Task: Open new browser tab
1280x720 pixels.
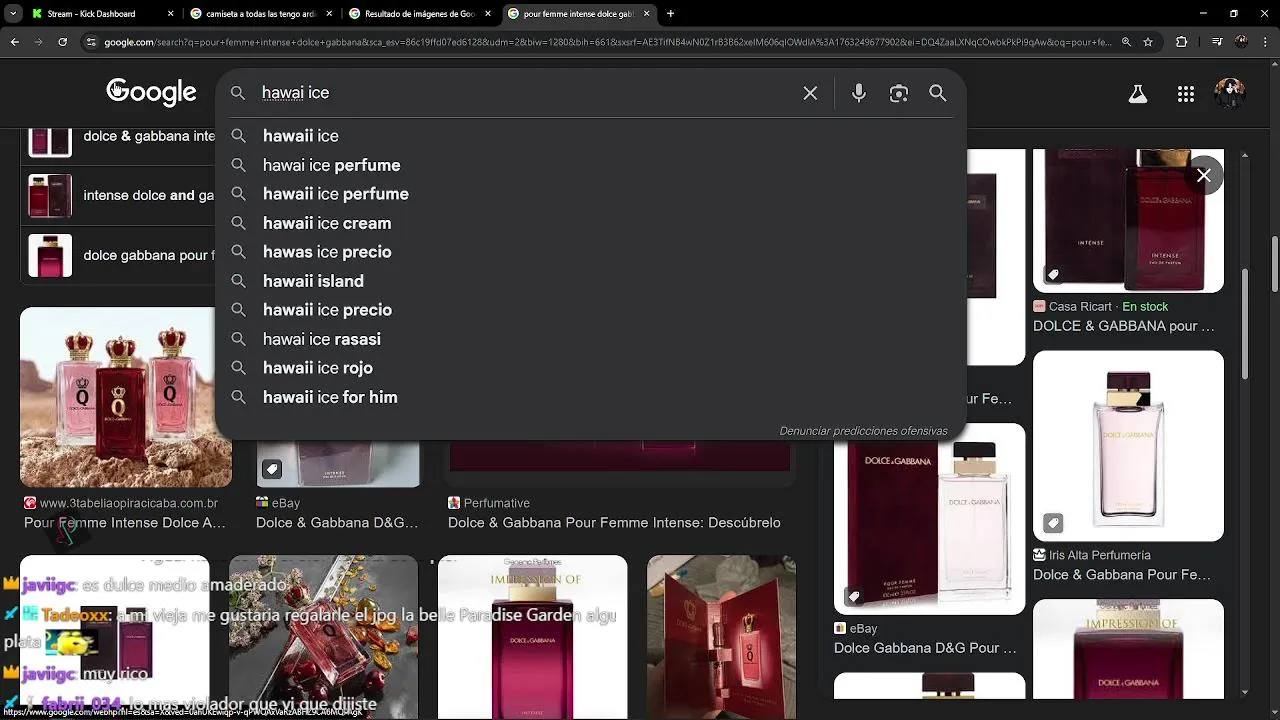Action: coord(670,14)
